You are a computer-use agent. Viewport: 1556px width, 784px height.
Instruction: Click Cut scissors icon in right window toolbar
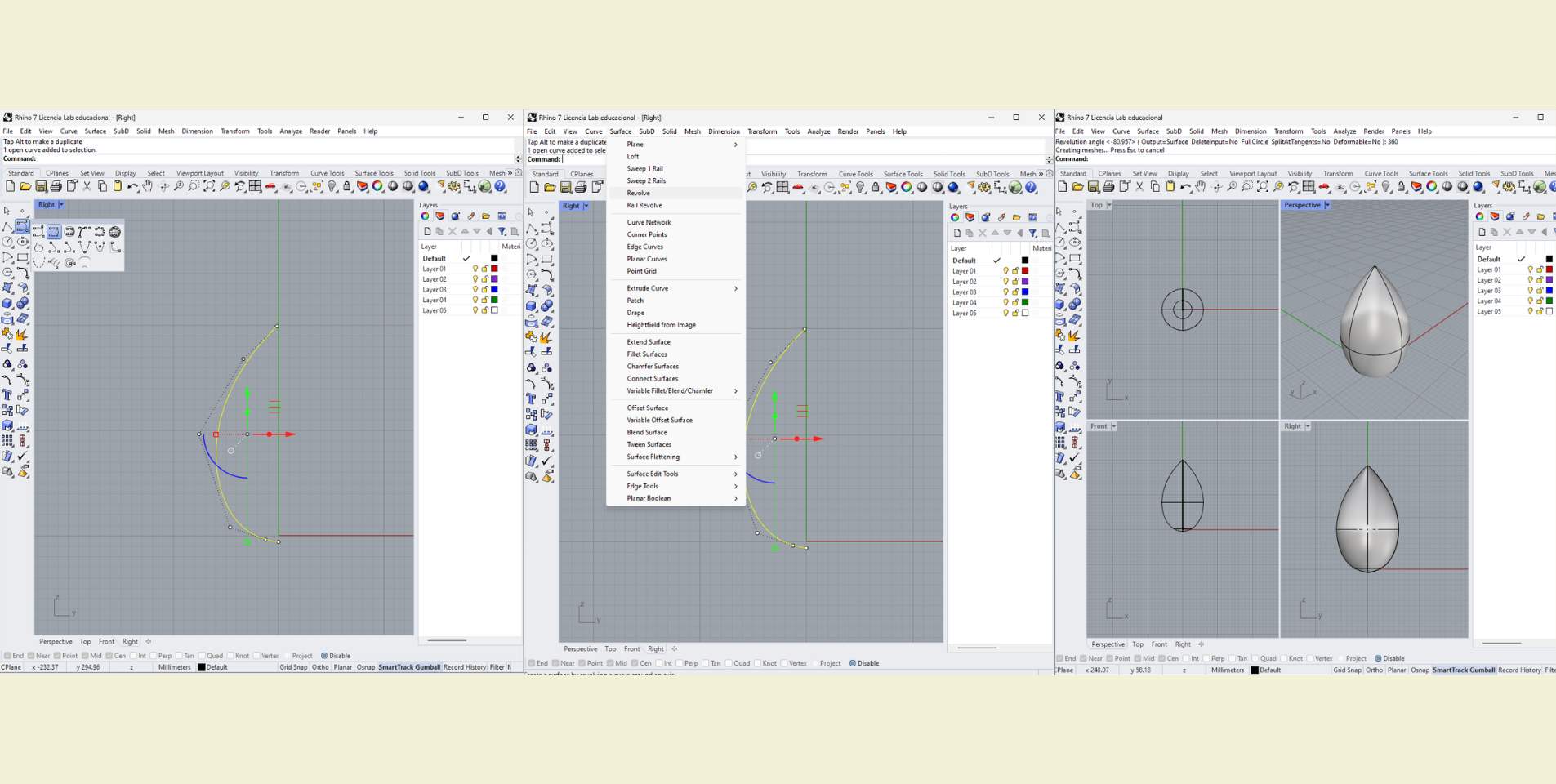(x=1139, y=187)
